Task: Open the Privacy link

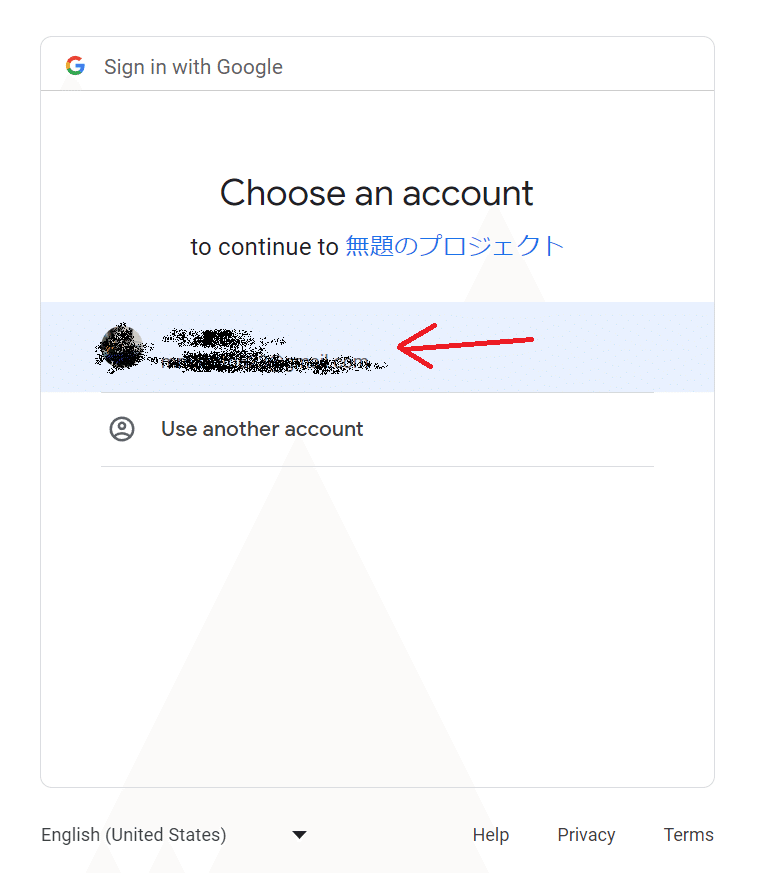Action: (x=586, y=835)
